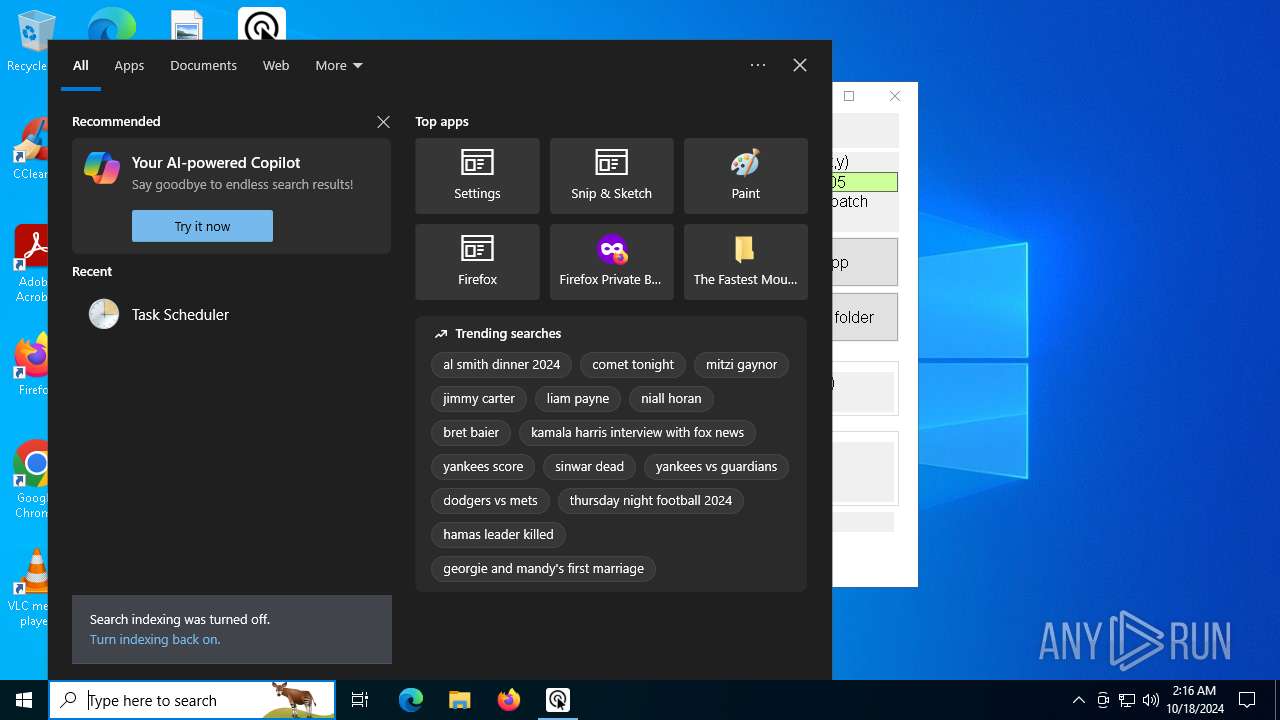Open Firefox from the taskbar
This screenshot has height=720, width=1280.
pos(508,700)
